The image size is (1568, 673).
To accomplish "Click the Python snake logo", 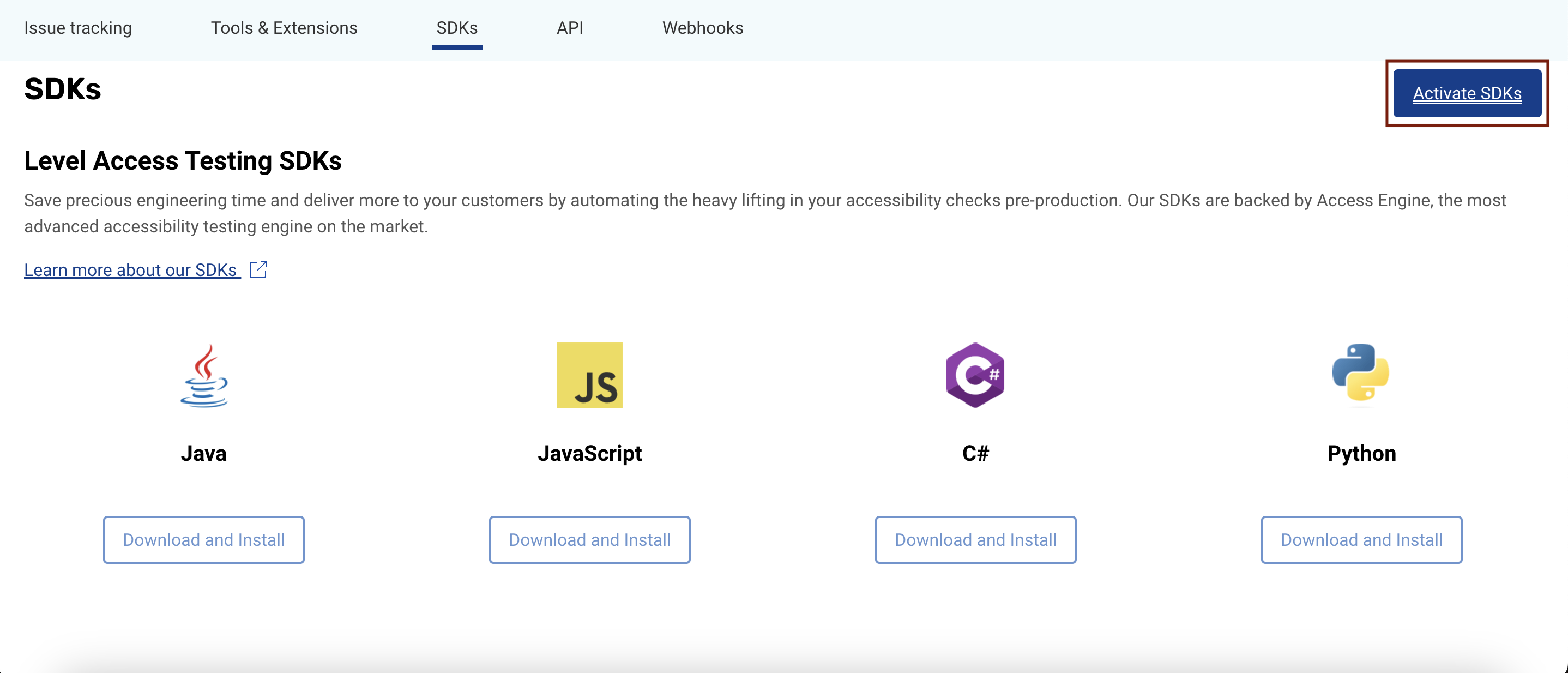I will click(x=1360, y=374).
